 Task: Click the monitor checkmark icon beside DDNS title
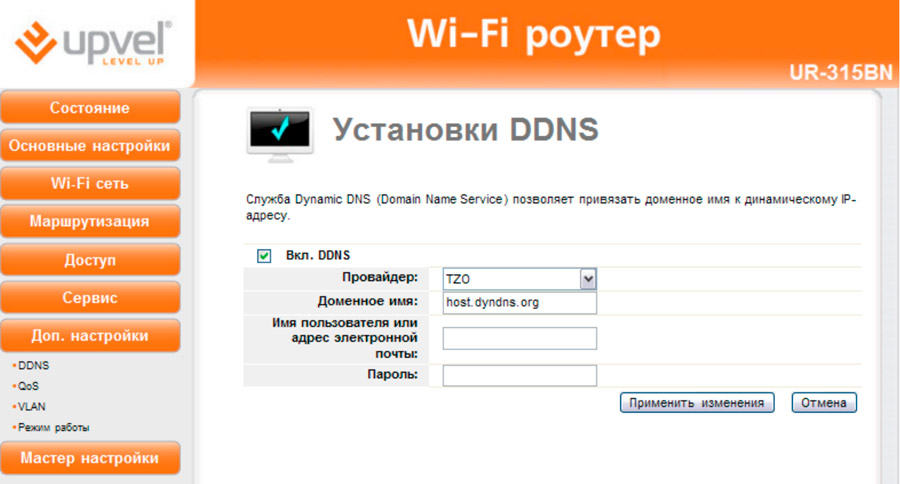click(280, 134)
